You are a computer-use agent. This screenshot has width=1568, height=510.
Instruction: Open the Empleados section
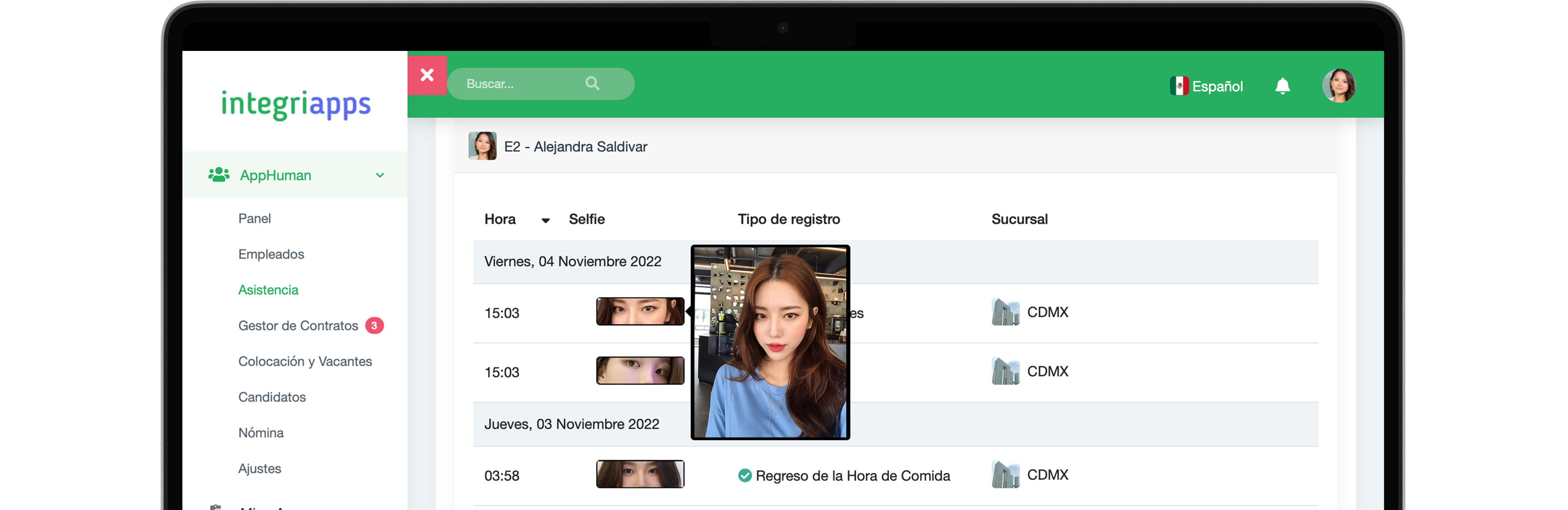[x=269, y=254]
